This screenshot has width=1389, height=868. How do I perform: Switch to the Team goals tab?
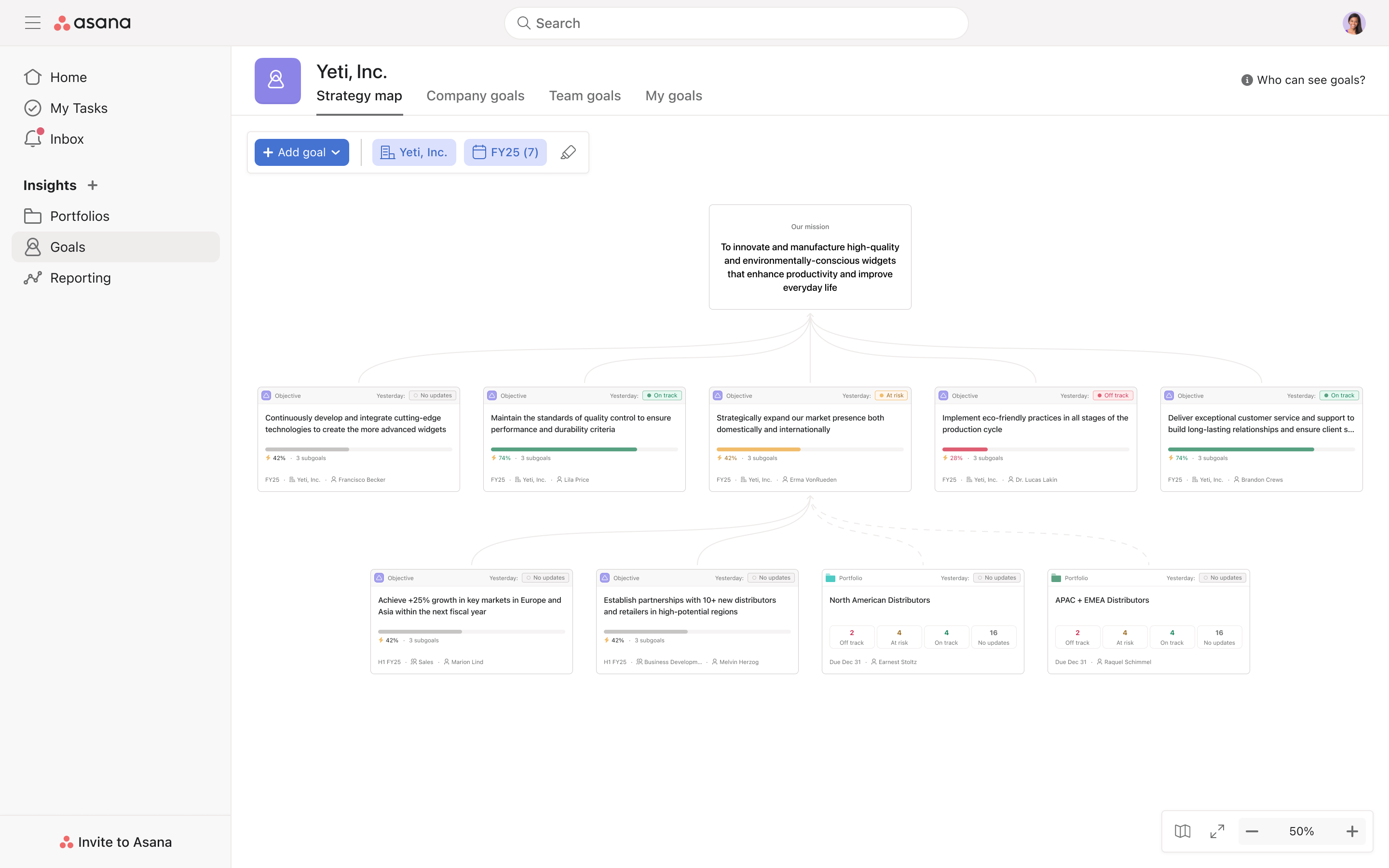click(x=585, y=96)
